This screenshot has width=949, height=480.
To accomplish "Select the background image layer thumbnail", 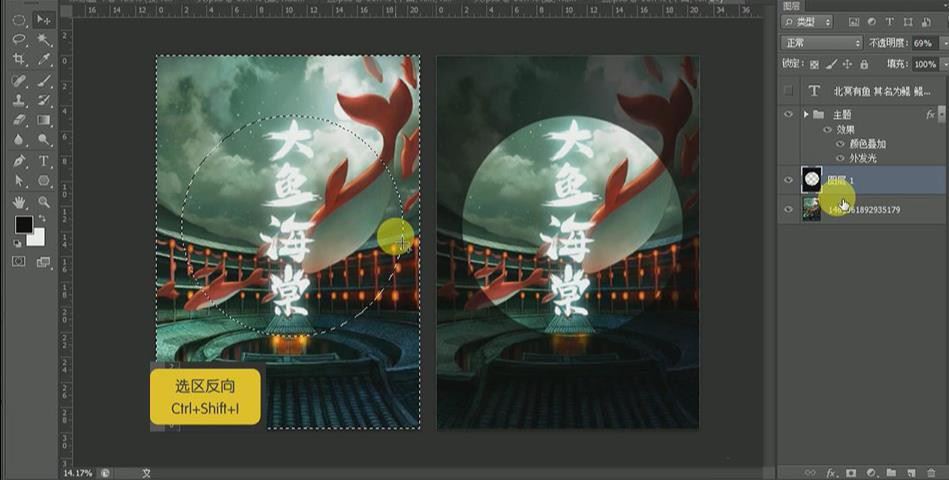I will [812, 209].
